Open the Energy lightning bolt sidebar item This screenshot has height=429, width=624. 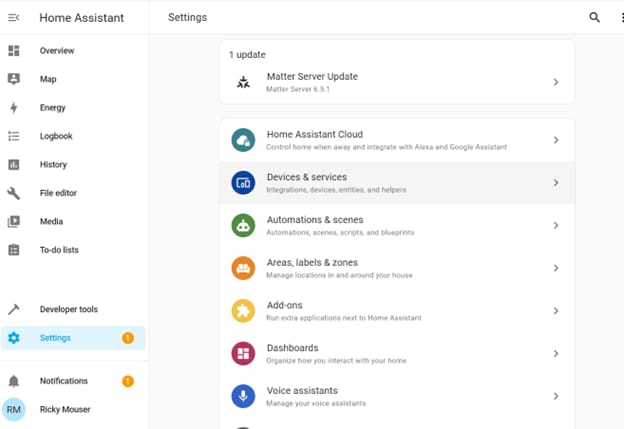pos(73,107)
